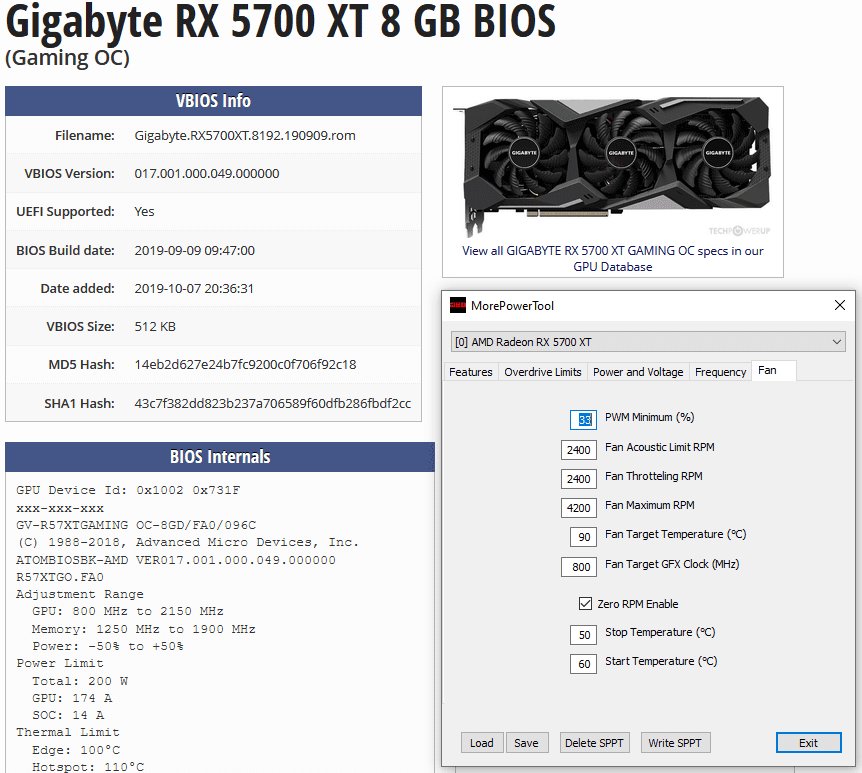Click the Load button
The image size is (862, 773).
(482, 743)
